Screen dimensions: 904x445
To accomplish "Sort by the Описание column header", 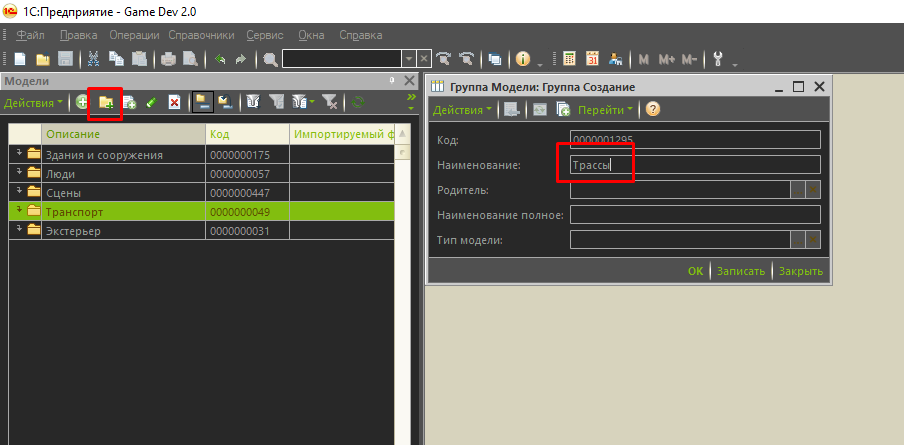I will click(x=123, y=134).
